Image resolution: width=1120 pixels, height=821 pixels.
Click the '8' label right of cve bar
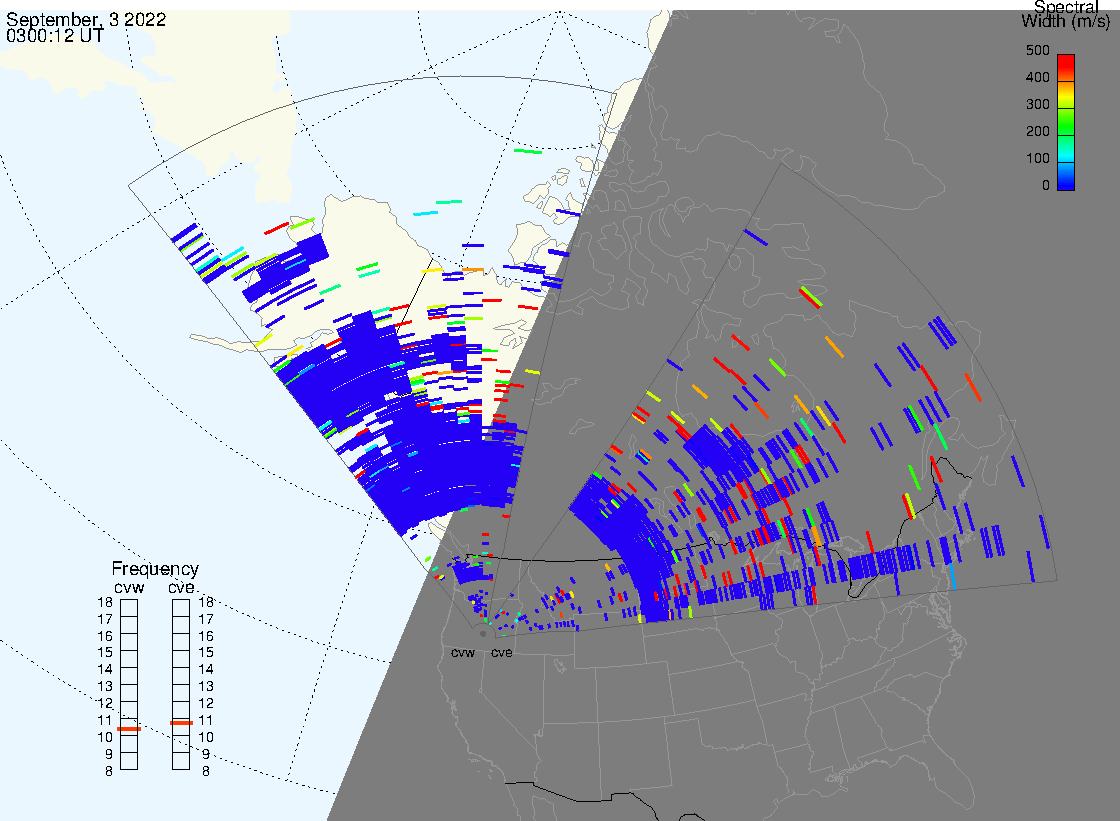click(206, 772)
